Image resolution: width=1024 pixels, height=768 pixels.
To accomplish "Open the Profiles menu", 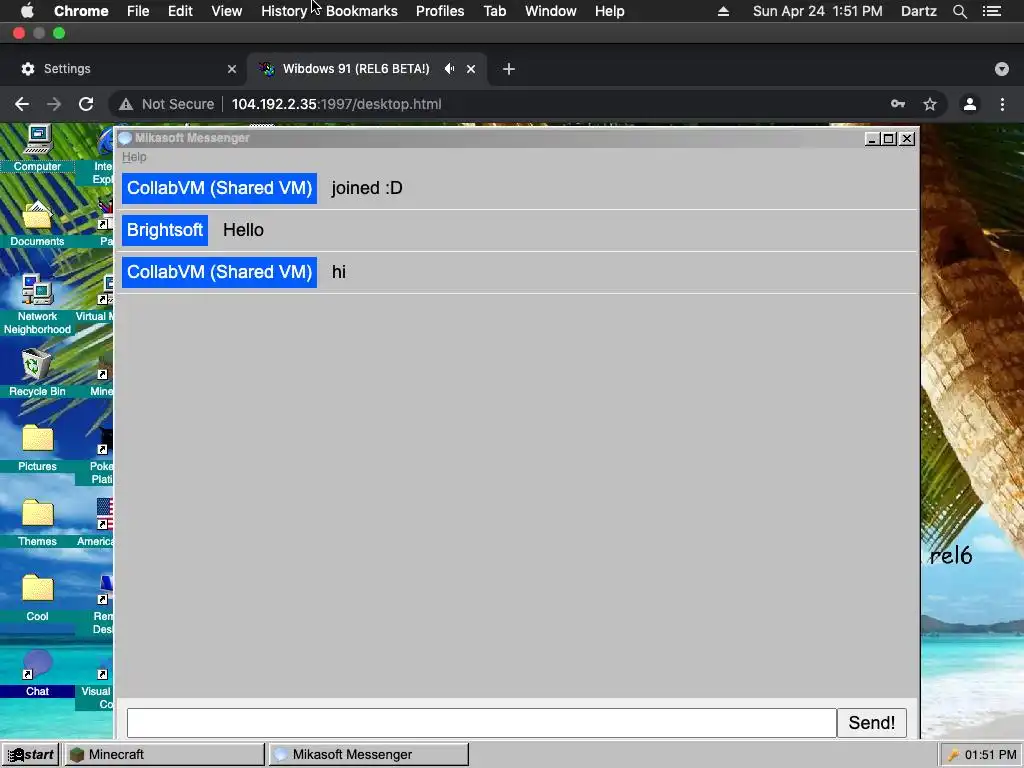I will [x=440, y=11].
